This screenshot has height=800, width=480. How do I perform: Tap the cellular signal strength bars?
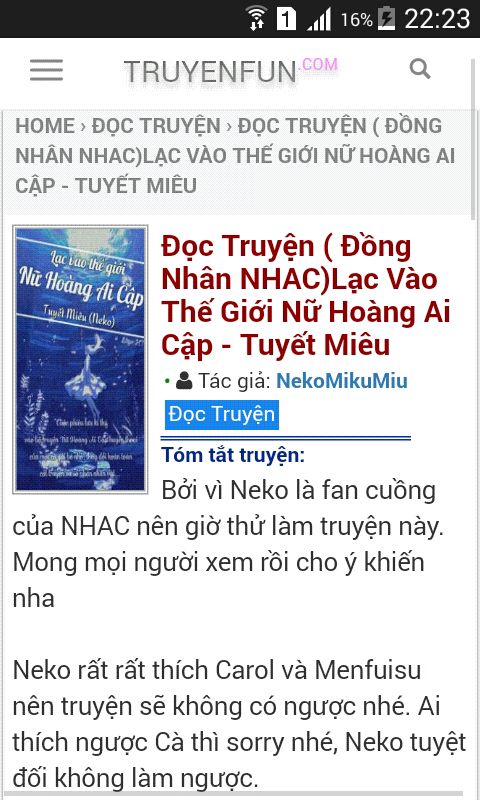pyautogui.click(x=319, y=19)
